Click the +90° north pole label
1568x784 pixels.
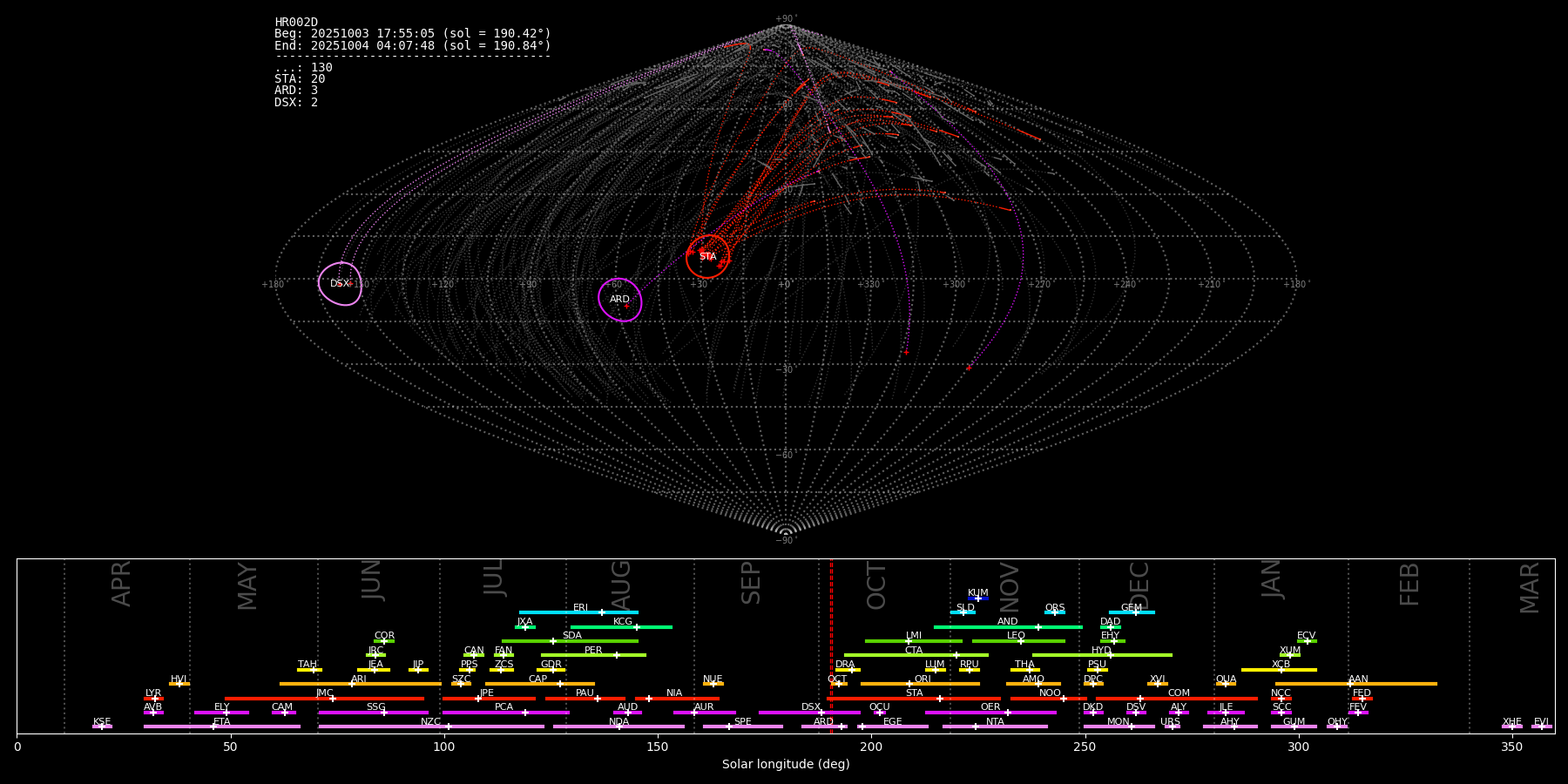(785, 19)
